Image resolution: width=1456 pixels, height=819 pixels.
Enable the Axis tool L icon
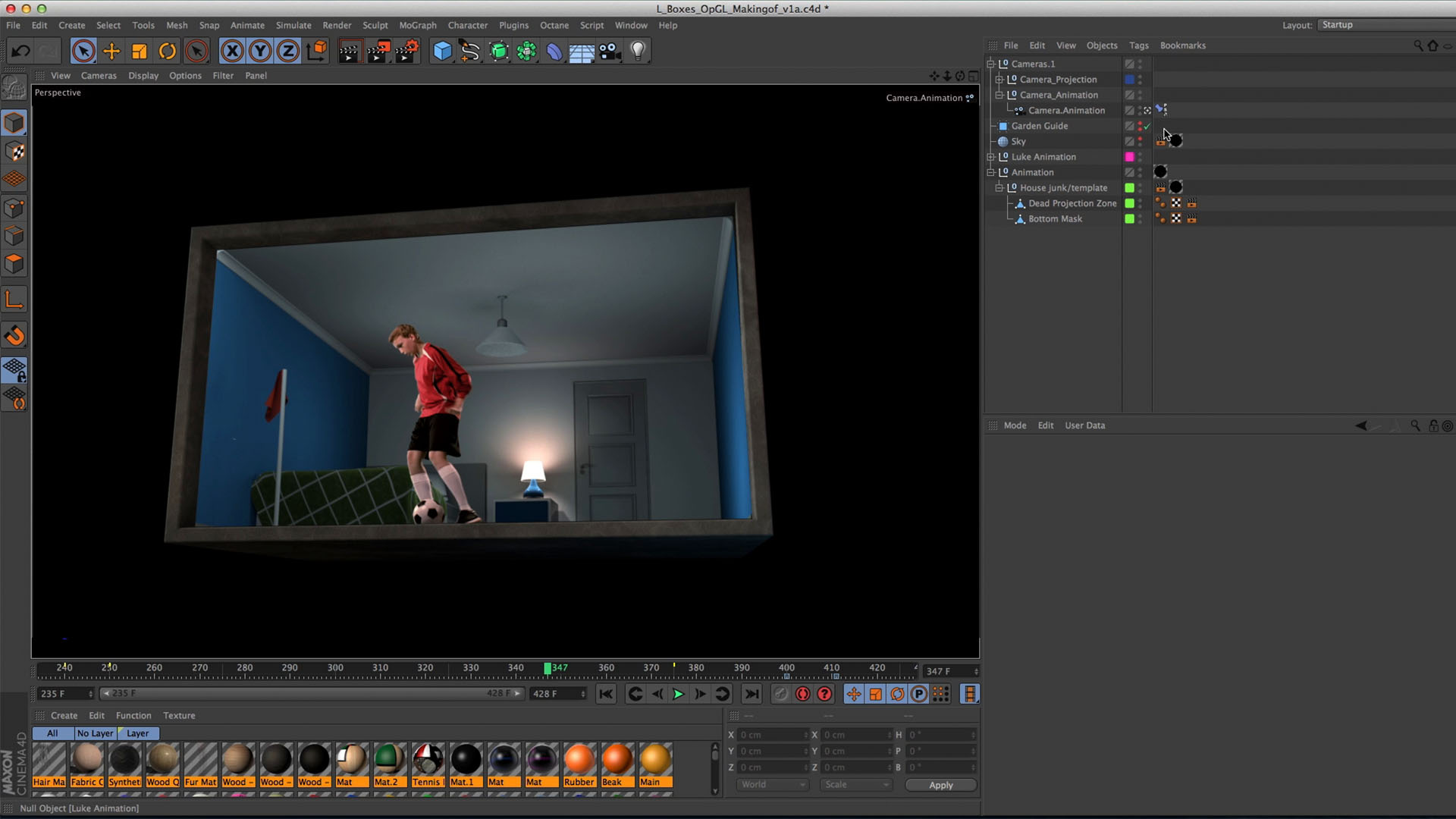pyautogui.click(x=14, y=300)
